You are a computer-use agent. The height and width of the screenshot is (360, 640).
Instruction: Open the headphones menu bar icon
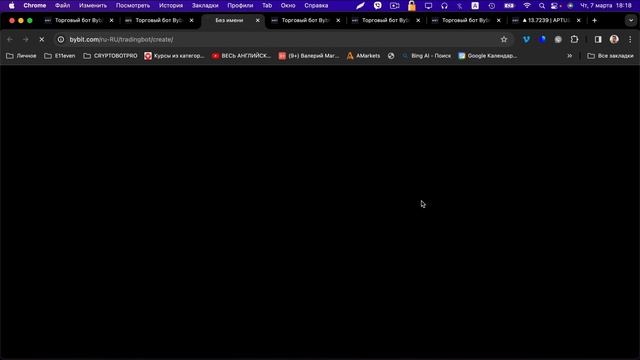(x=444, y=6)
